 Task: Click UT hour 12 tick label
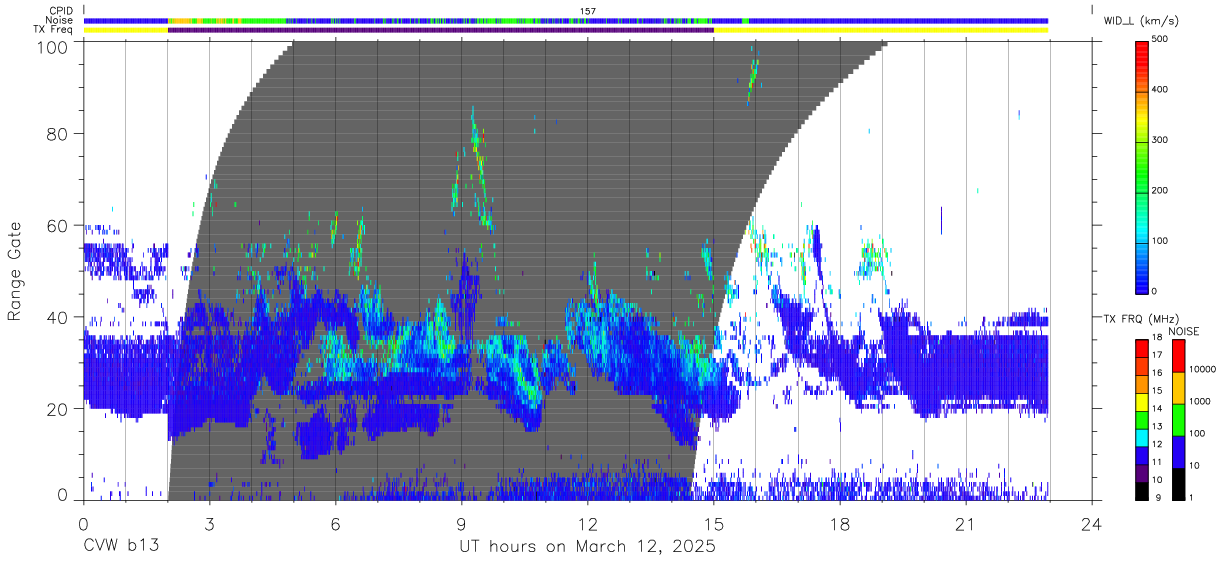(x=588, y=524)
